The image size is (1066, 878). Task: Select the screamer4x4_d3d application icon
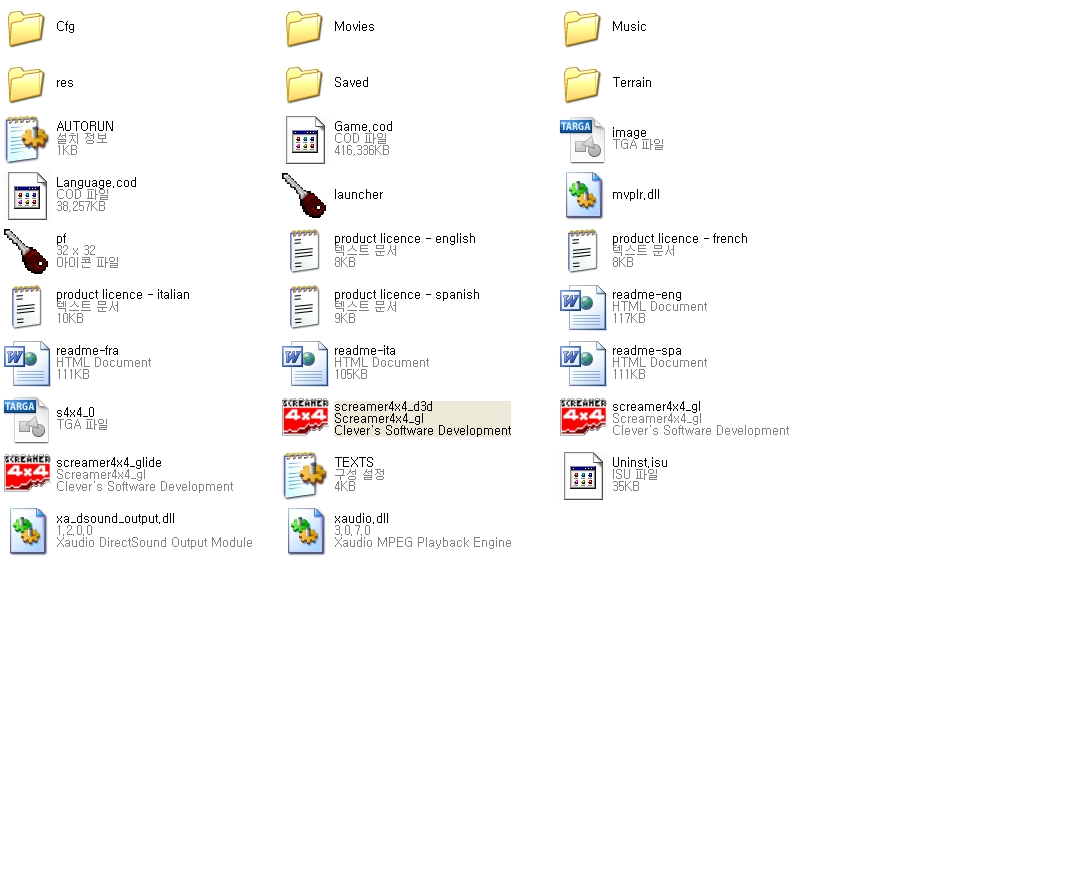tap(305, 419)
